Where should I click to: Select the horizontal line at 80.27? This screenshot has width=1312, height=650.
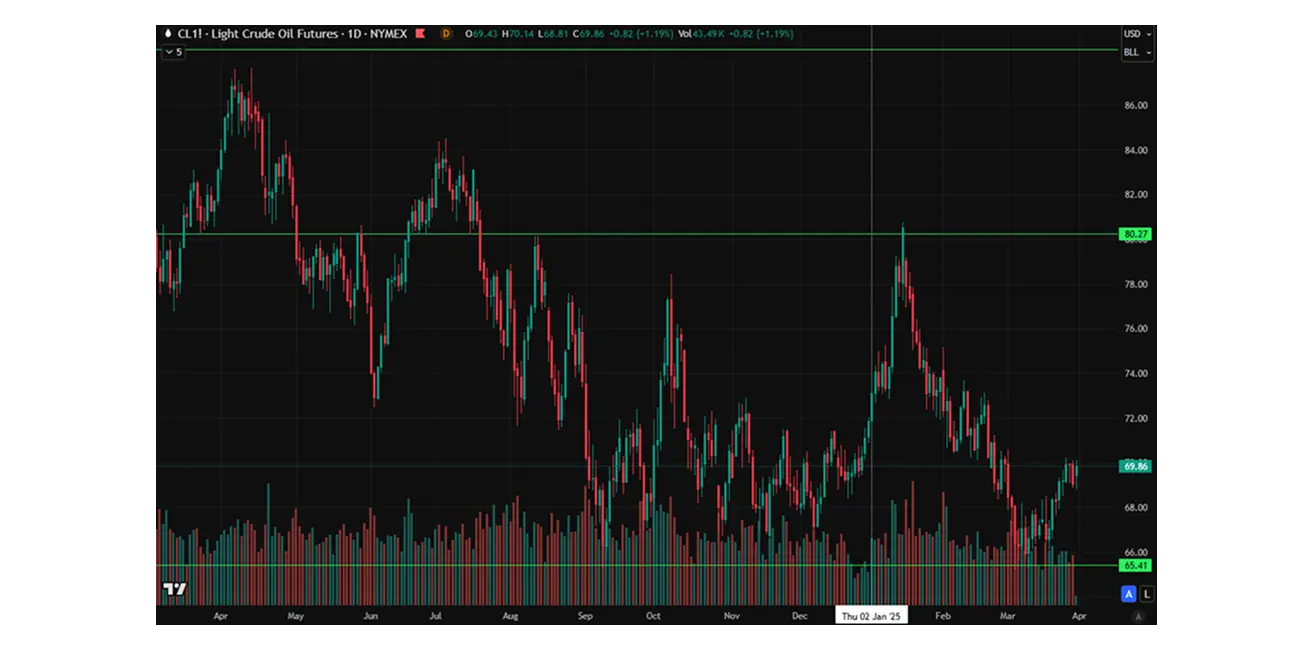click(638, 234)
